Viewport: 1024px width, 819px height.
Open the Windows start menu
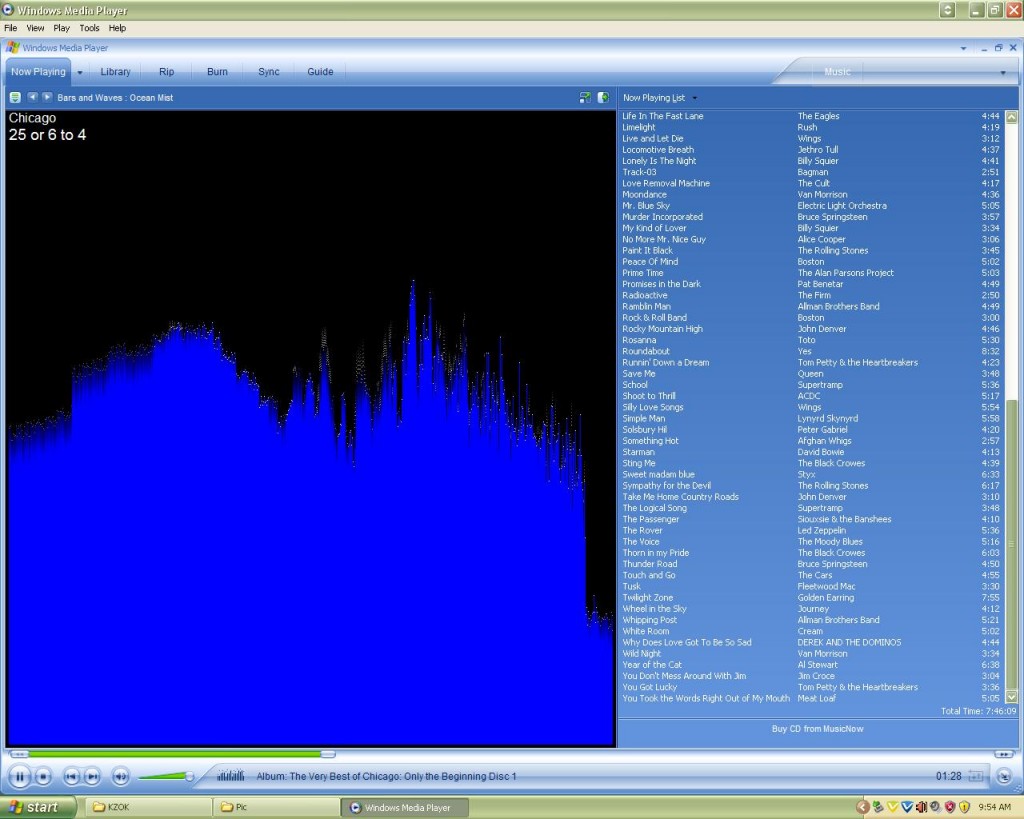(x=37, y=807)
